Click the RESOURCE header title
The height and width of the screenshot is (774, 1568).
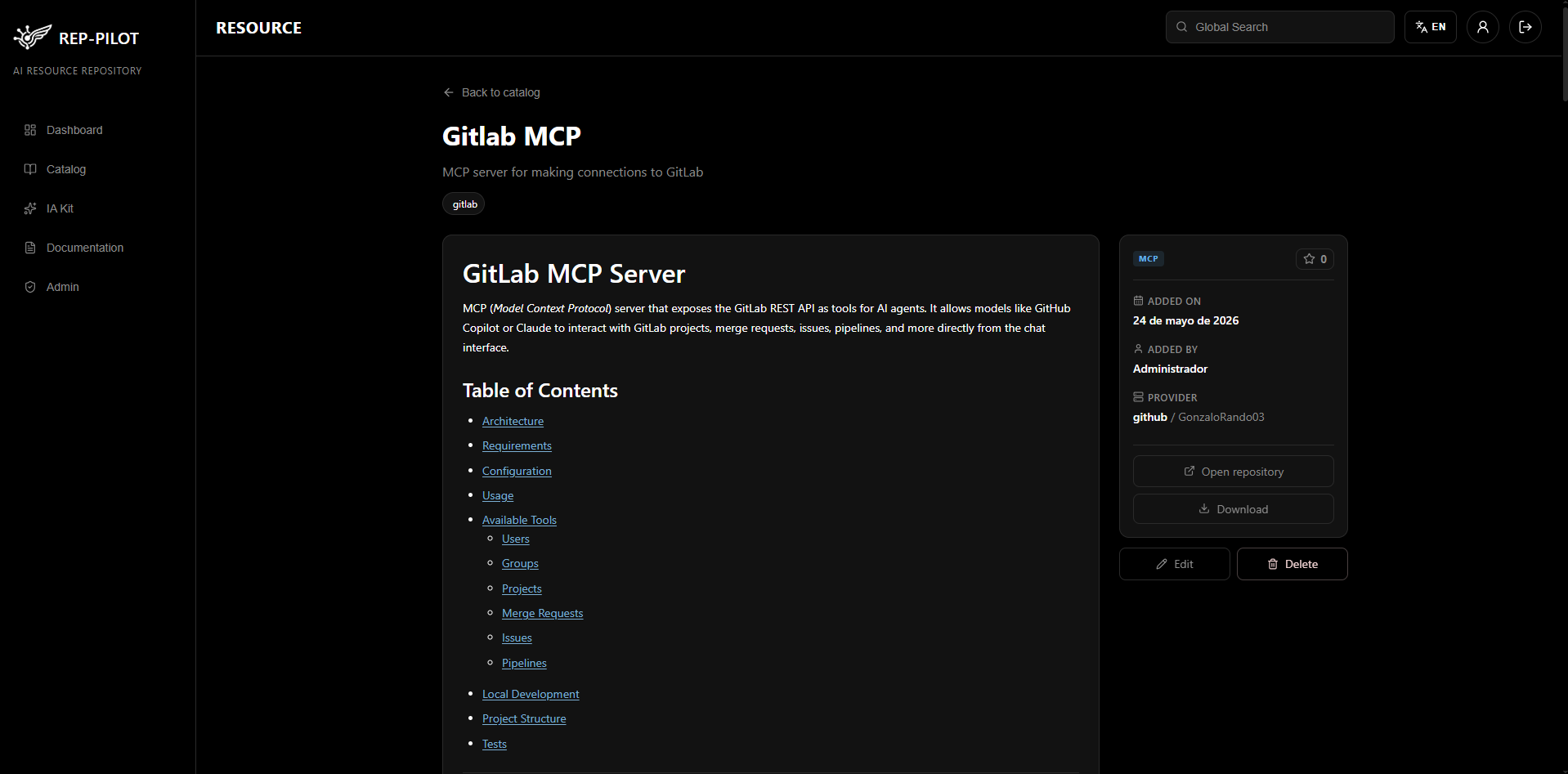(x=258, y=28)
